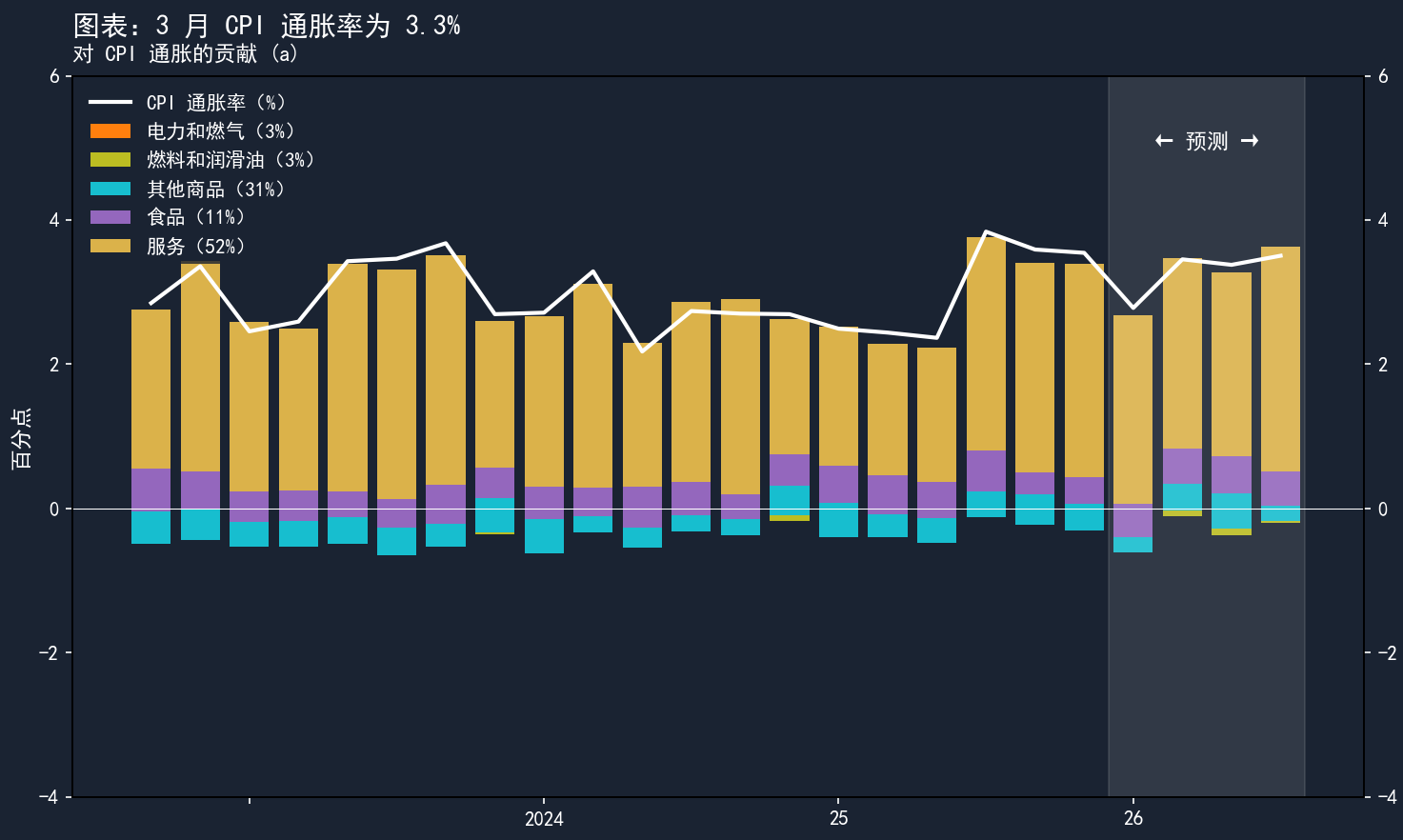Click the right arrow beside 预测 label
This screenshot has height=840, width=1403.
point(1251,140)
